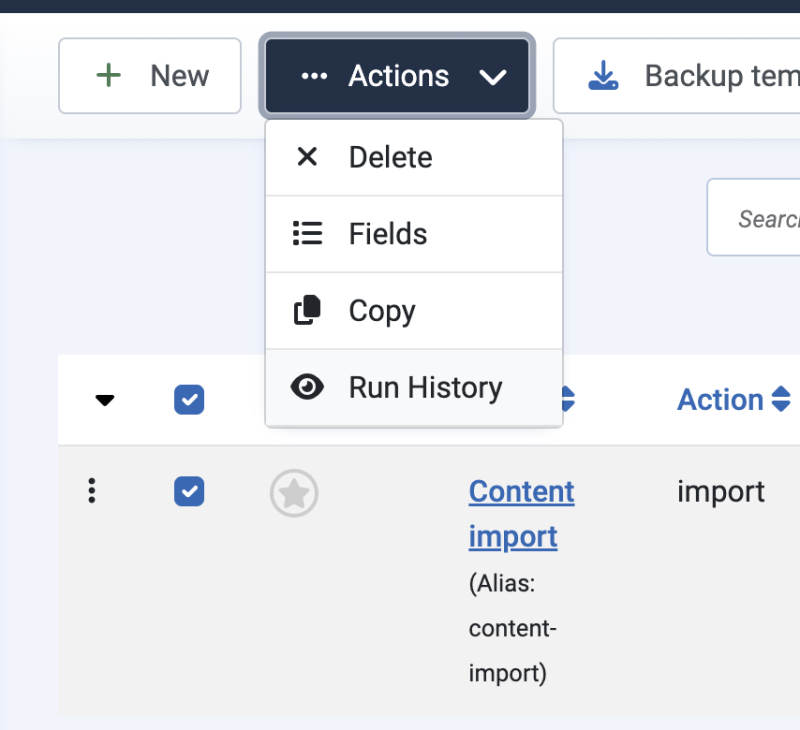Screen dimensions: 800x730
Task: Select Run History in Actions menu
Action: tap(414, 387)
